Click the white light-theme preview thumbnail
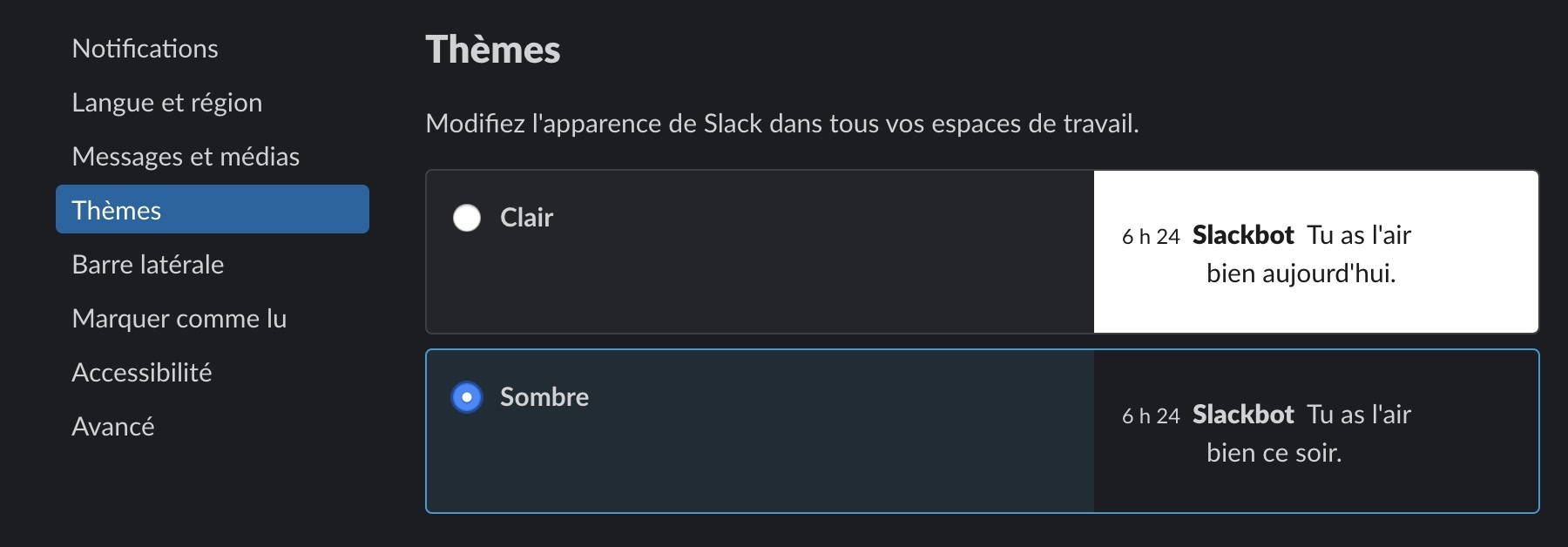1568x547 pixels. click(x=1315, y=252)
